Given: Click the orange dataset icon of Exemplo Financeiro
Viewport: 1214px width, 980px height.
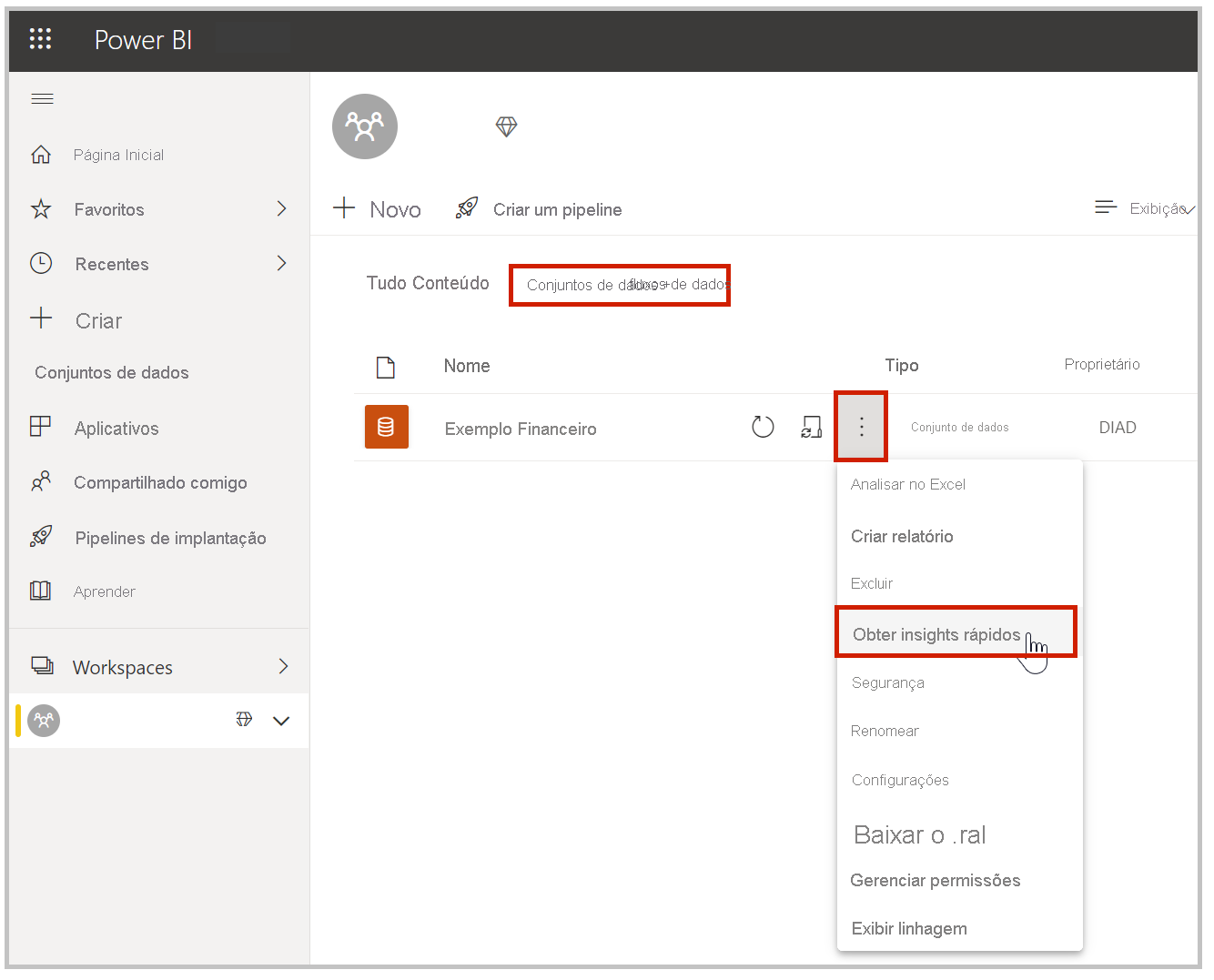Looking at the screenshot, I should pos(387,427).
